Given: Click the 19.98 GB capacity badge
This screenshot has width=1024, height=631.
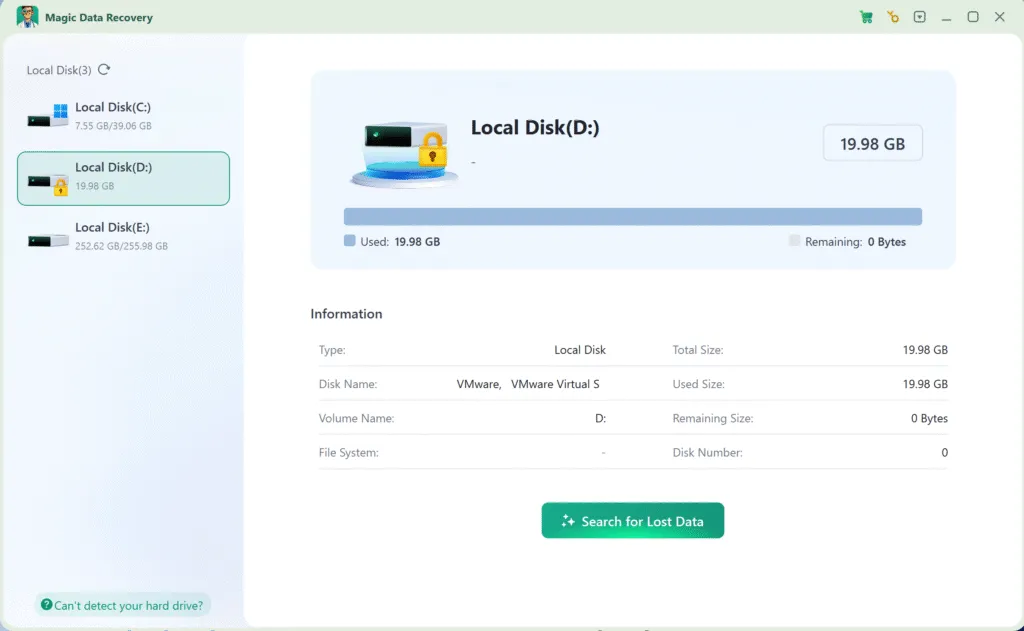Looking at the screenshot, I should (x=872, y=143).
